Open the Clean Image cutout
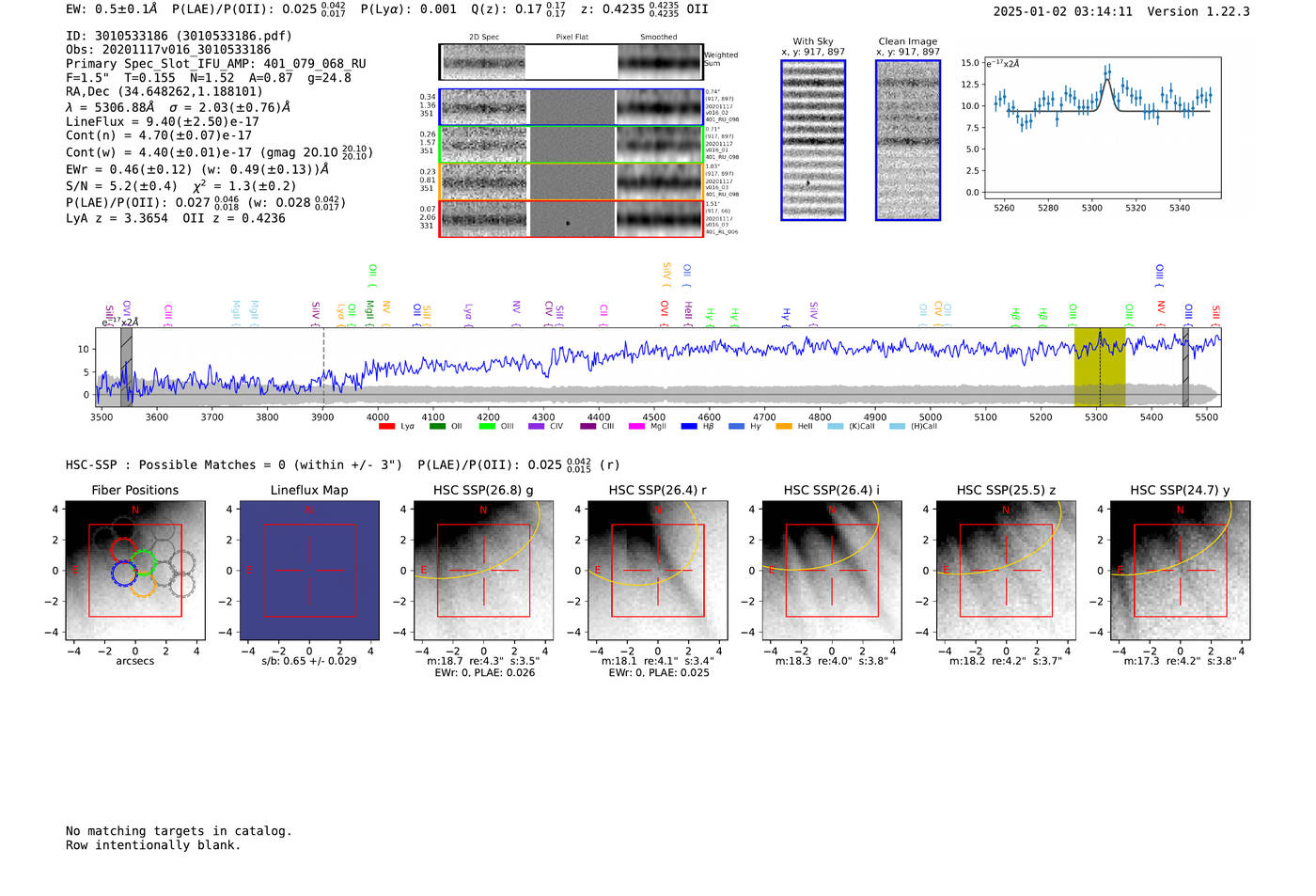This screenshot has width=1316, height=896. 908,140
